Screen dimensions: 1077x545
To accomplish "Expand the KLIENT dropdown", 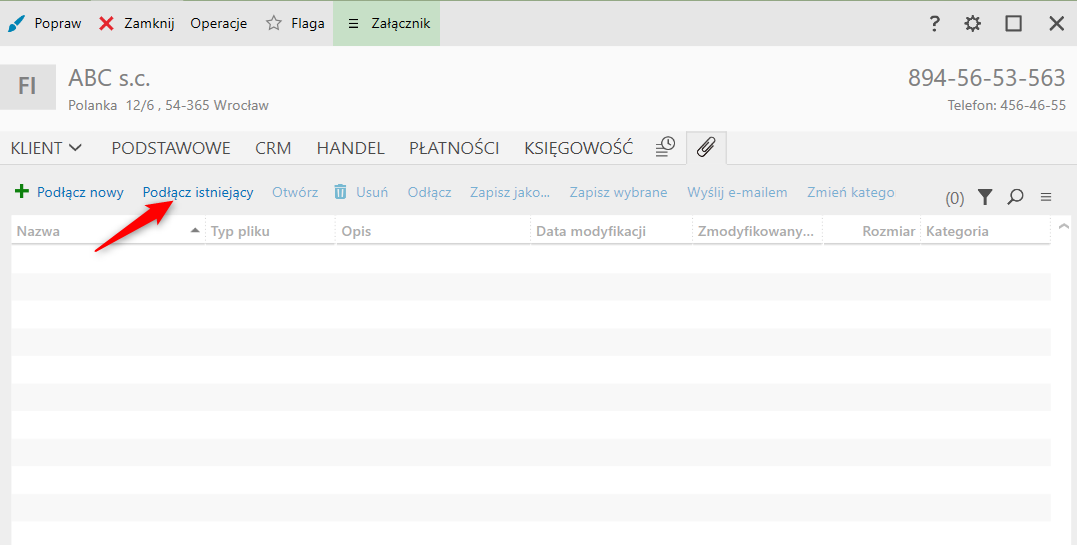I will tap(46, 148).
